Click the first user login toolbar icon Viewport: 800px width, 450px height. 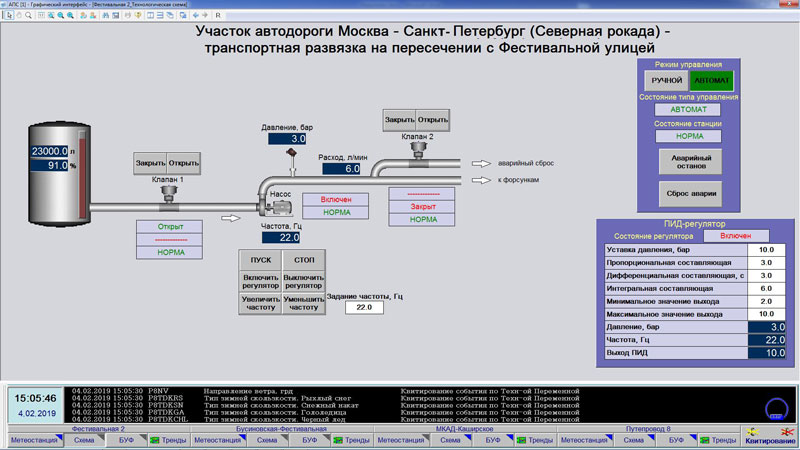[83, 15]
